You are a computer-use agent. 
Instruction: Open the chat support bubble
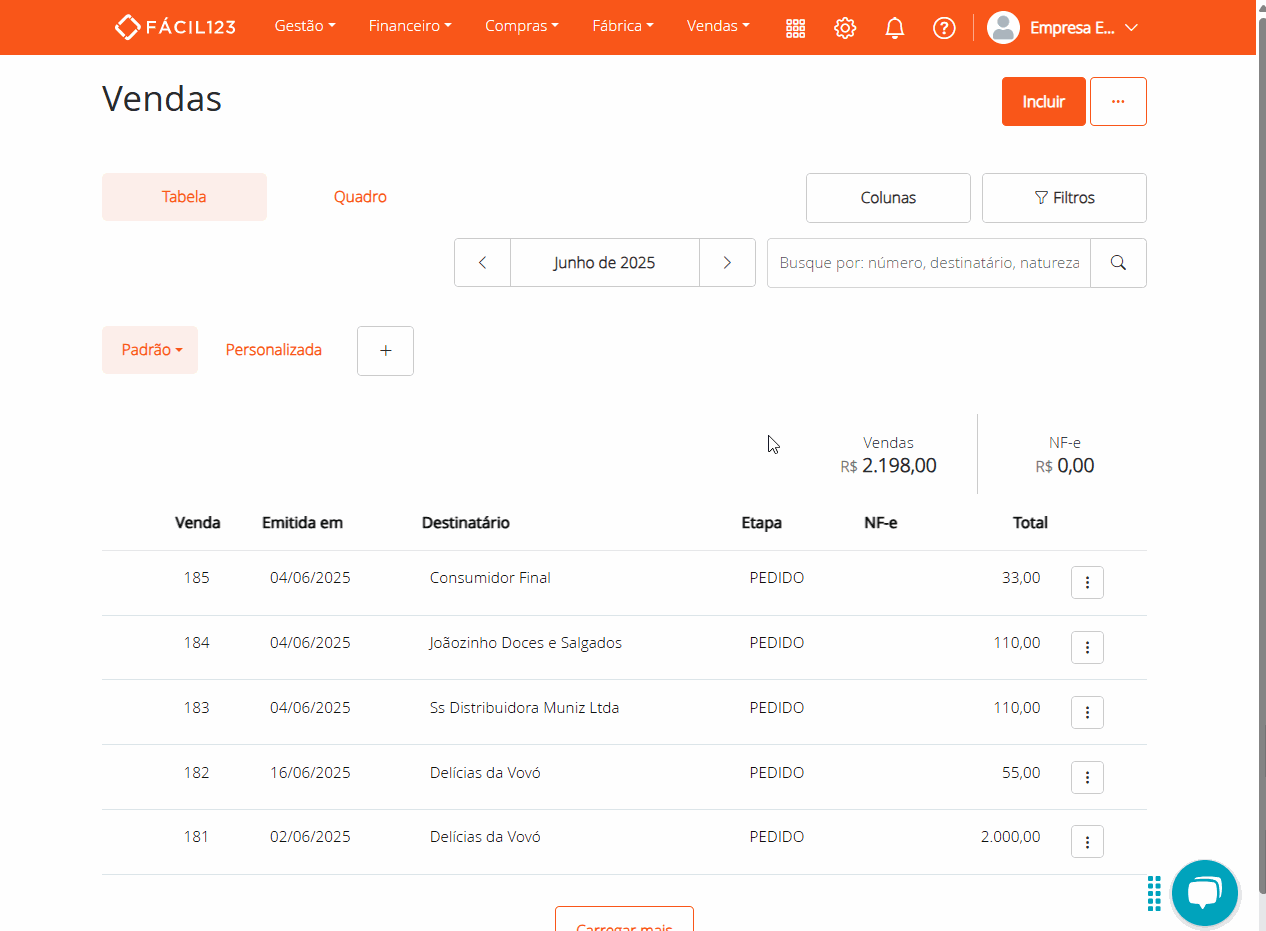coord(1205,893)
